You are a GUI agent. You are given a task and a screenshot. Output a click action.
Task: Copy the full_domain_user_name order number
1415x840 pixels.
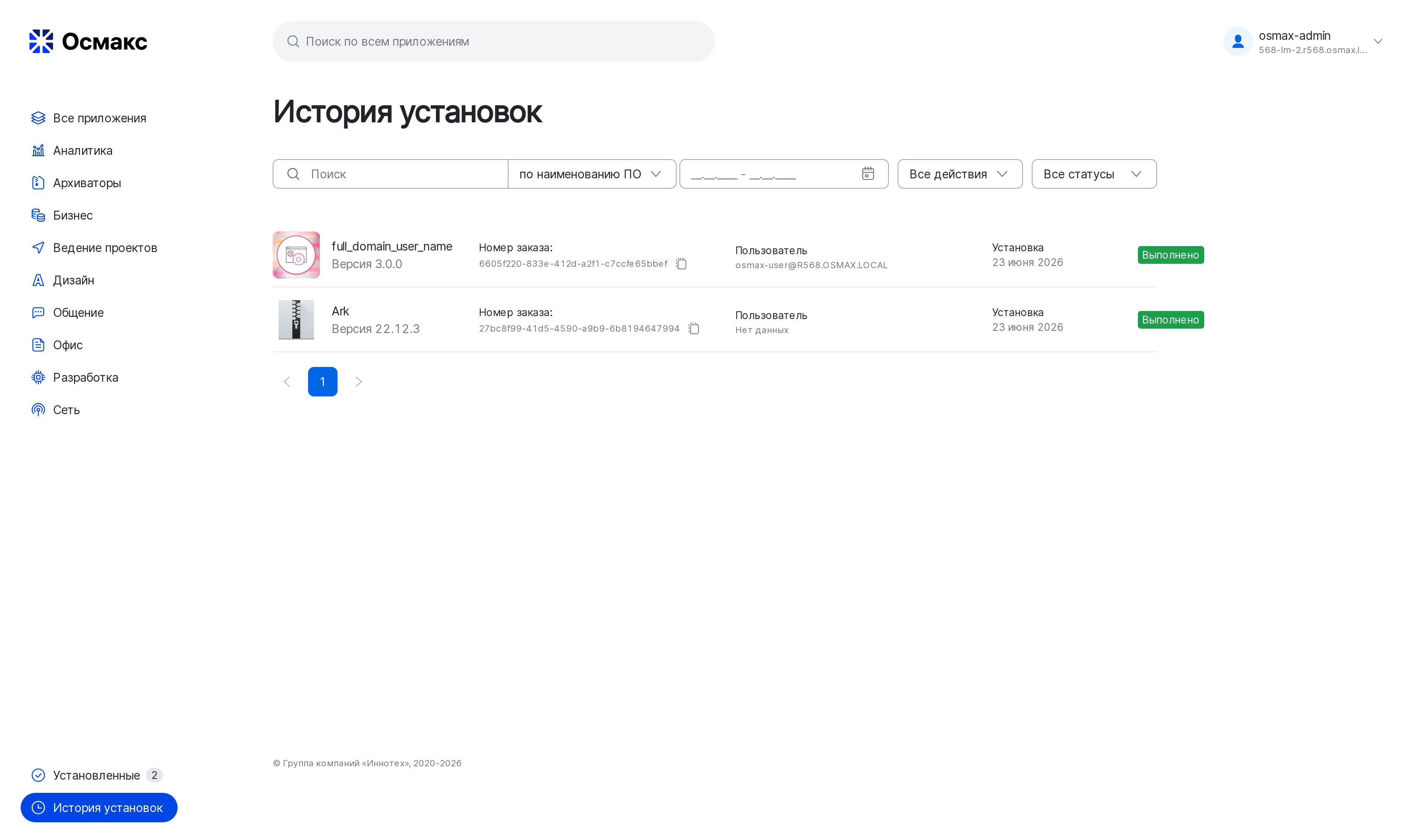pyautogui.click(x=681, y=264)
